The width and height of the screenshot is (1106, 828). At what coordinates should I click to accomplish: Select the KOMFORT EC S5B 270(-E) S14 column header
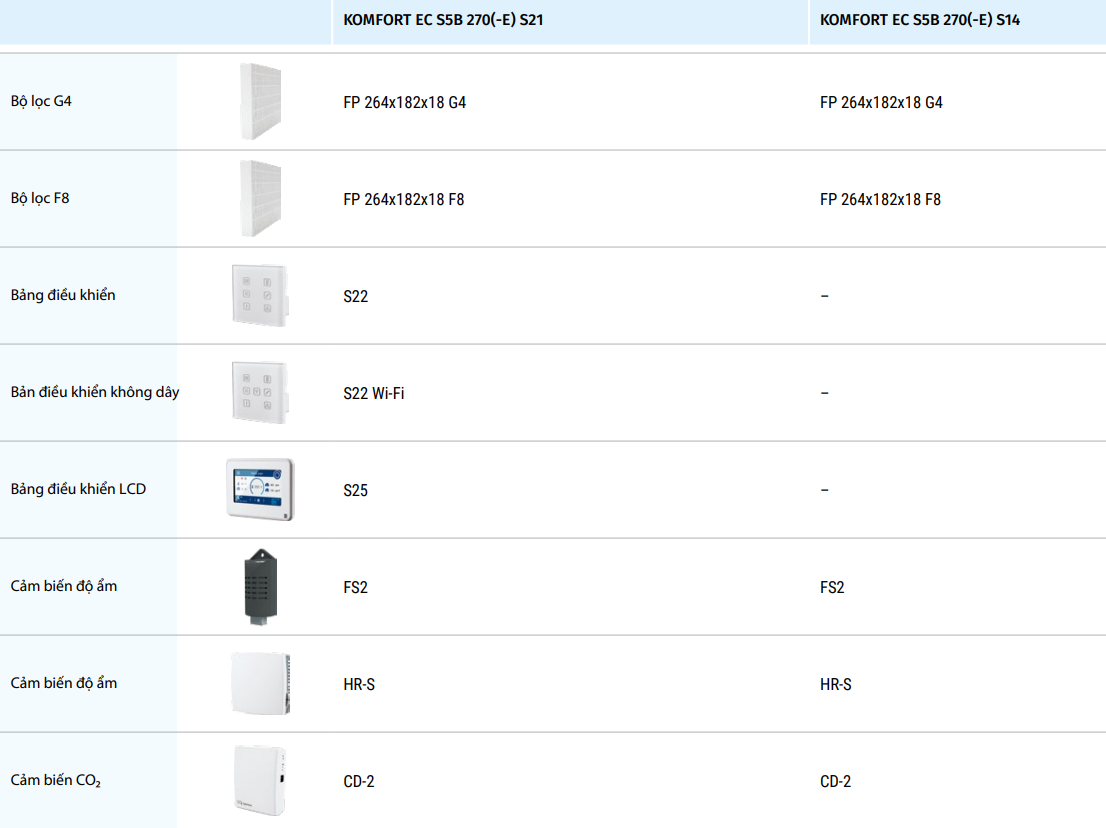click(919, 20)
